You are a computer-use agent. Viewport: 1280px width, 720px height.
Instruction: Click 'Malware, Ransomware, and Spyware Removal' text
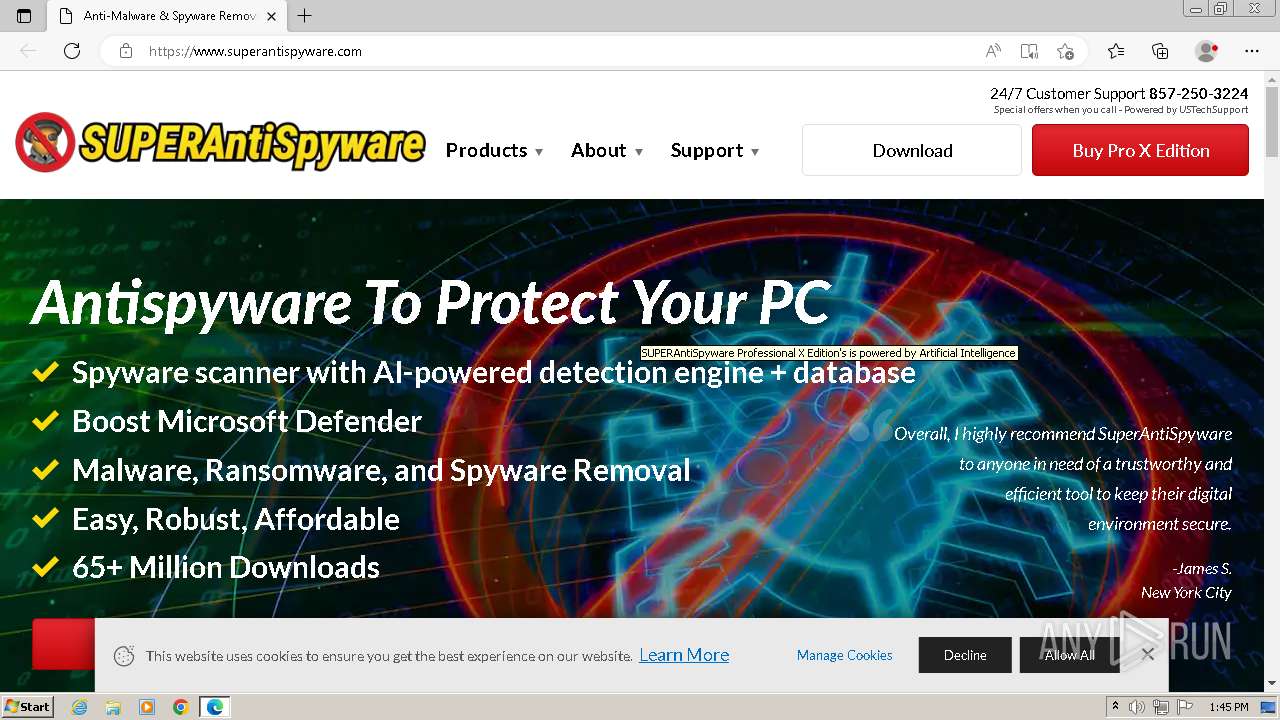[381, 470]
